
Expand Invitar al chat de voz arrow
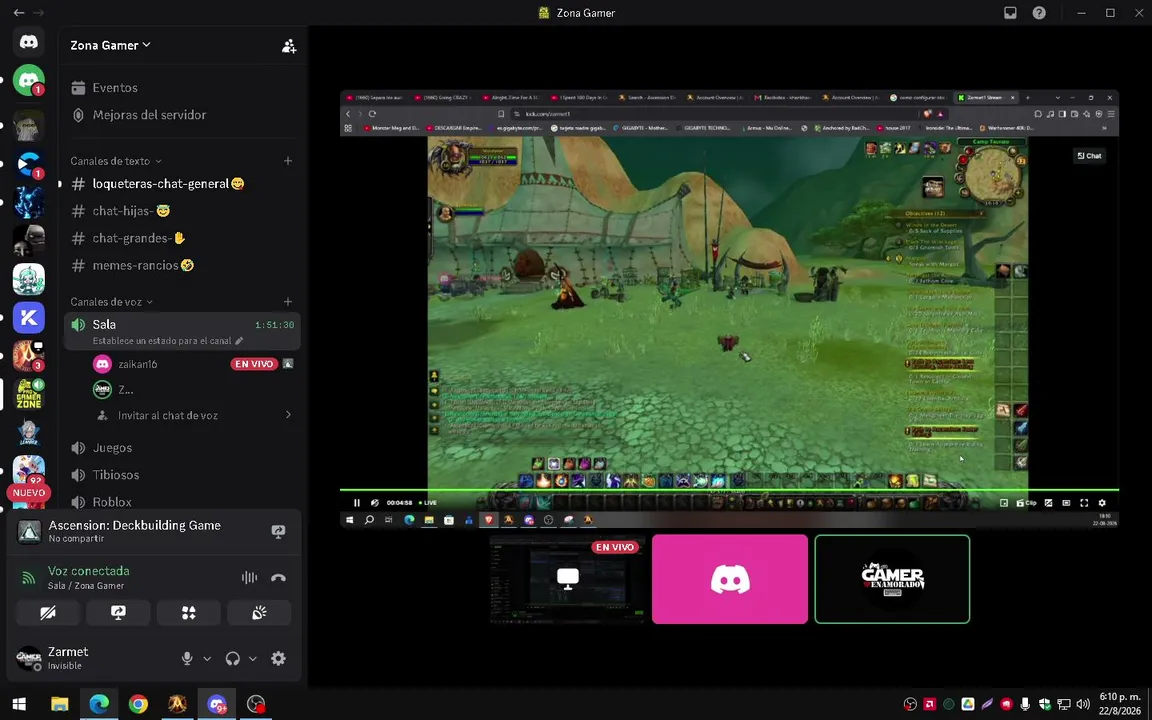288,415
